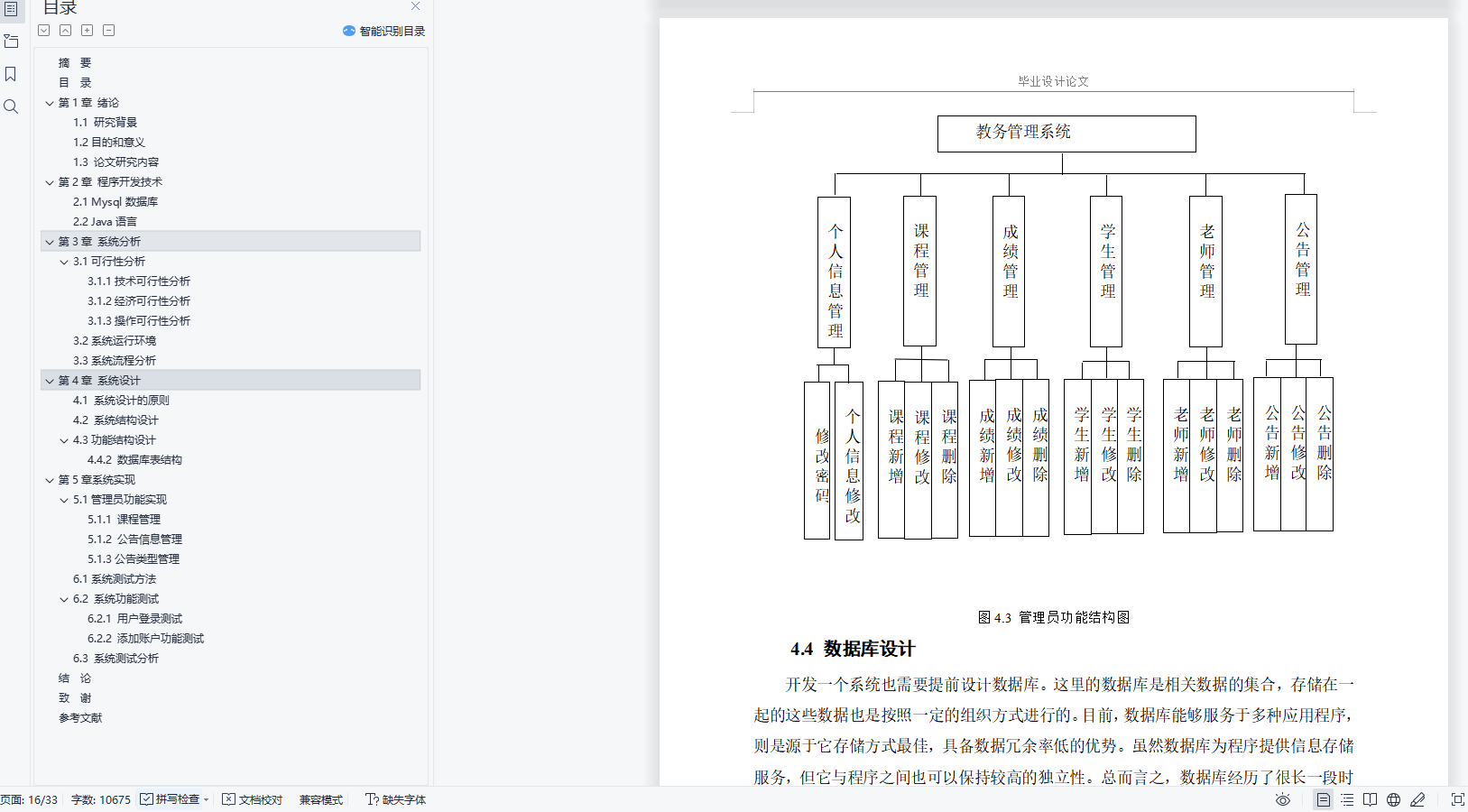Go to 1.2 目的和意义
1468x812 pixels.
click(109, 143)
